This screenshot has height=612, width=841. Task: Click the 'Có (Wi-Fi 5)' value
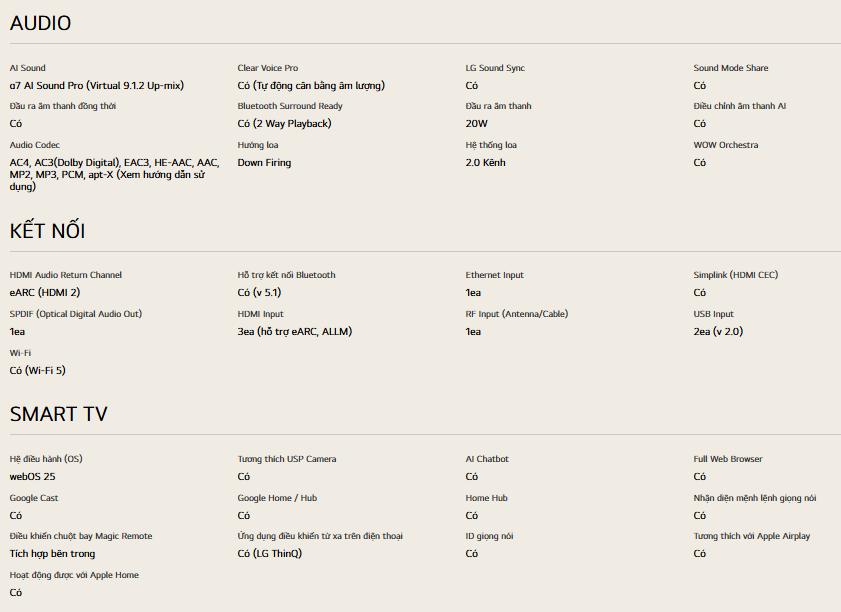tap(37, 370)
